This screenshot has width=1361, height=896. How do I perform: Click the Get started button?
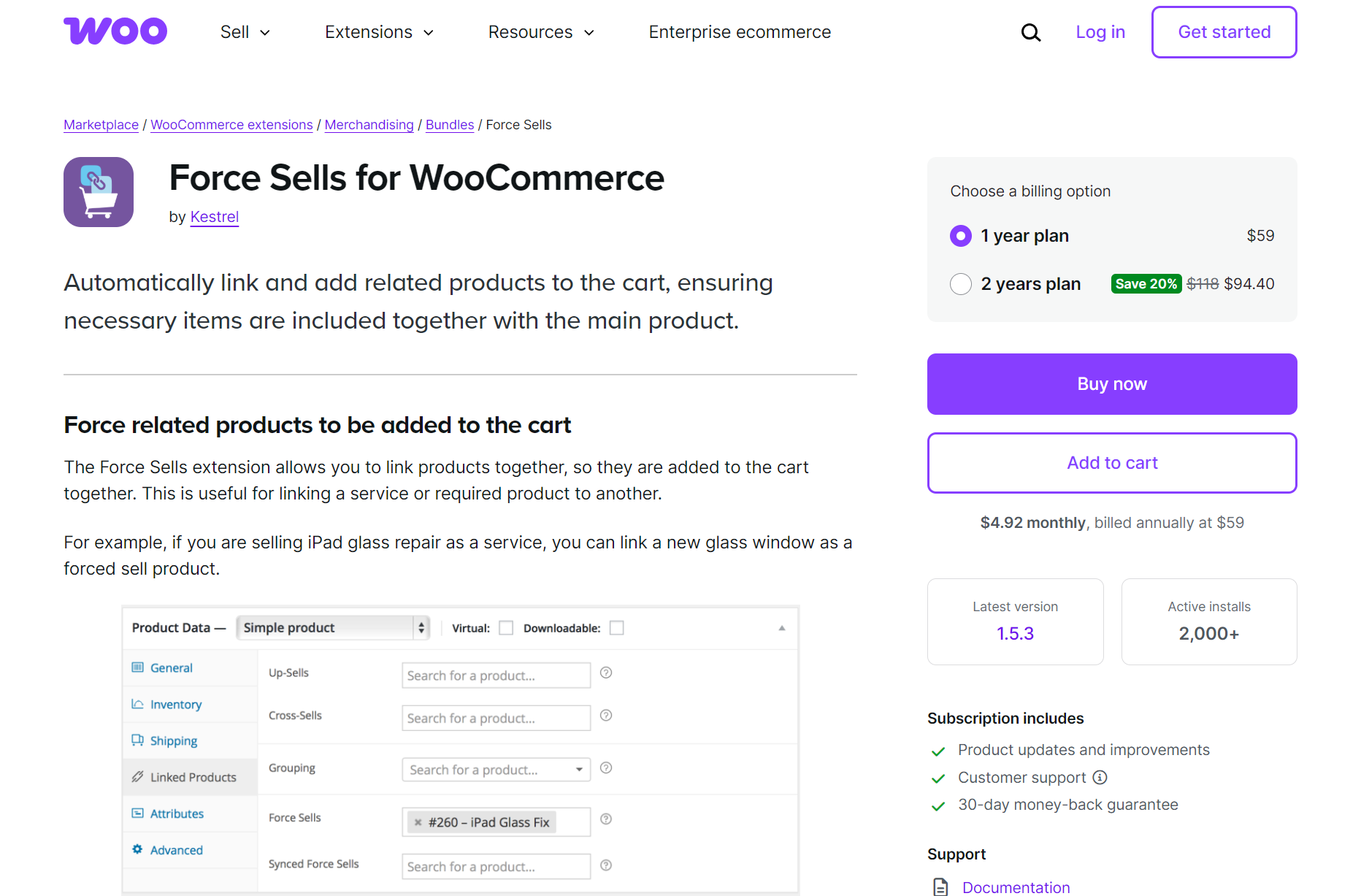coord(1224,32)
